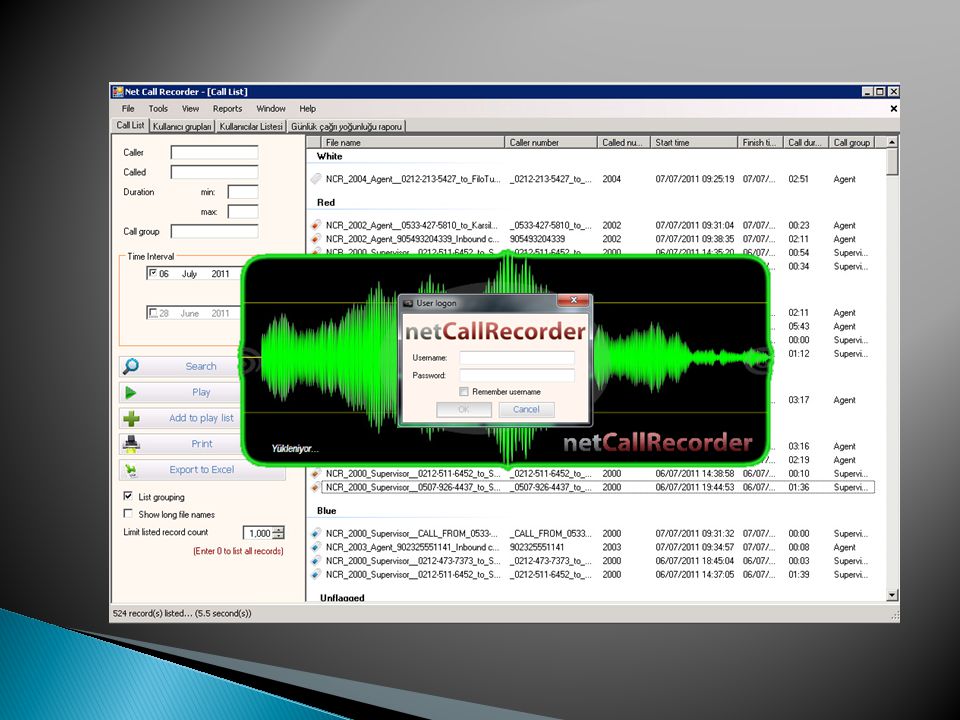Click the Duration max field
Image resolution: width=960 pixels, height=720 pixels.
(x=242, y=212)
